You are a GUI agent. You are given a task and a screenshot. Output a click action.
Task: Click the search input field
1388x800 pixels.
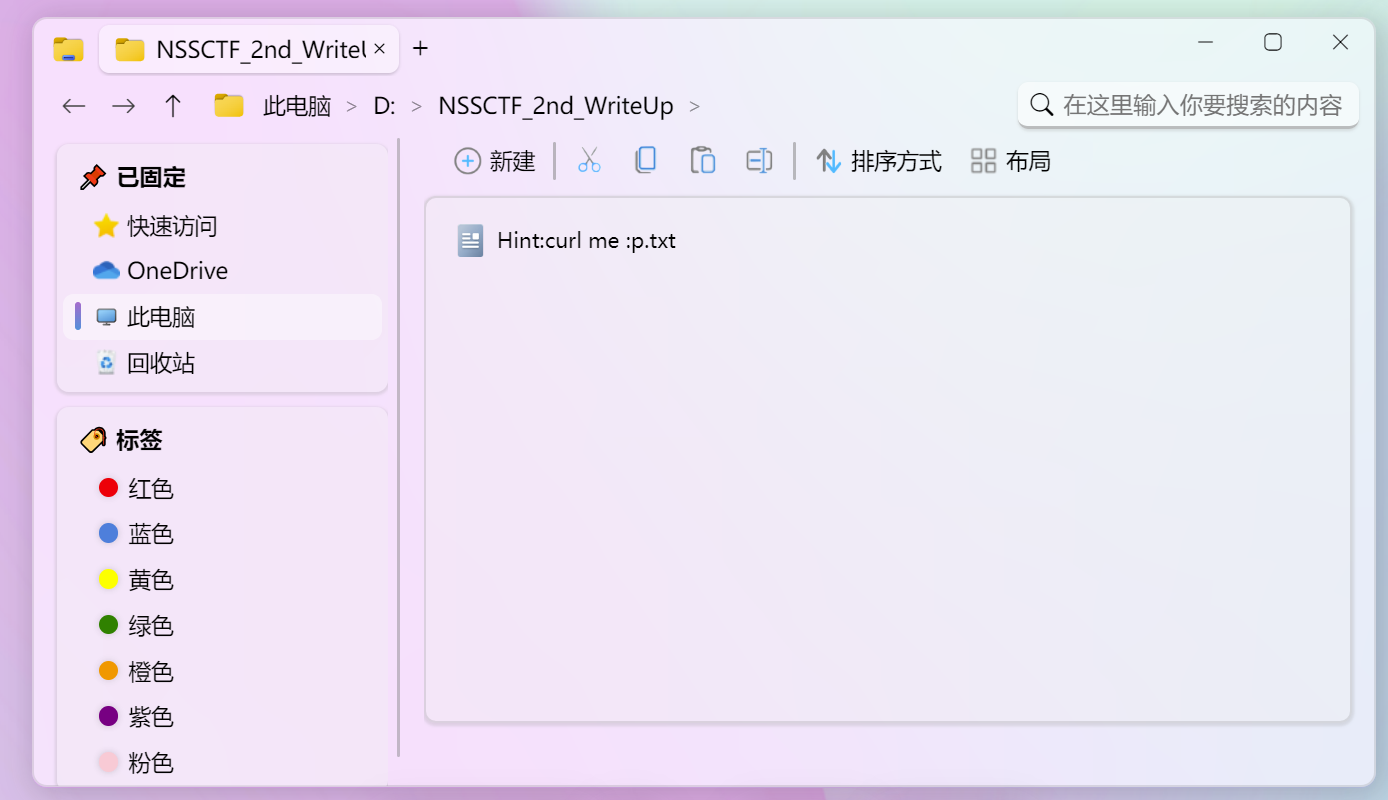(x=1200, y=105)
